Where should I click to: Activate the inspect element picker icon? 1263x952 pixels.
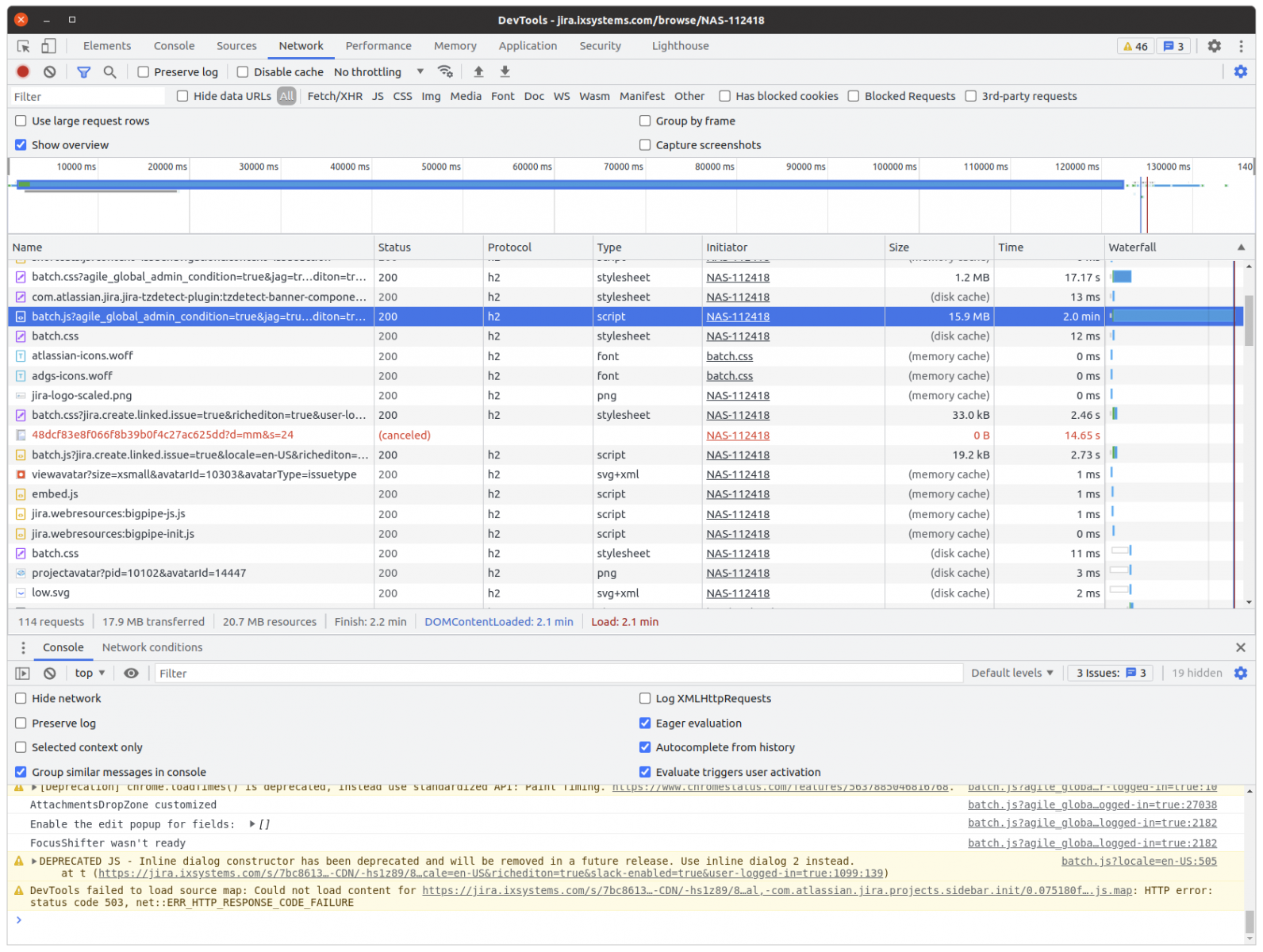[23, 46]
